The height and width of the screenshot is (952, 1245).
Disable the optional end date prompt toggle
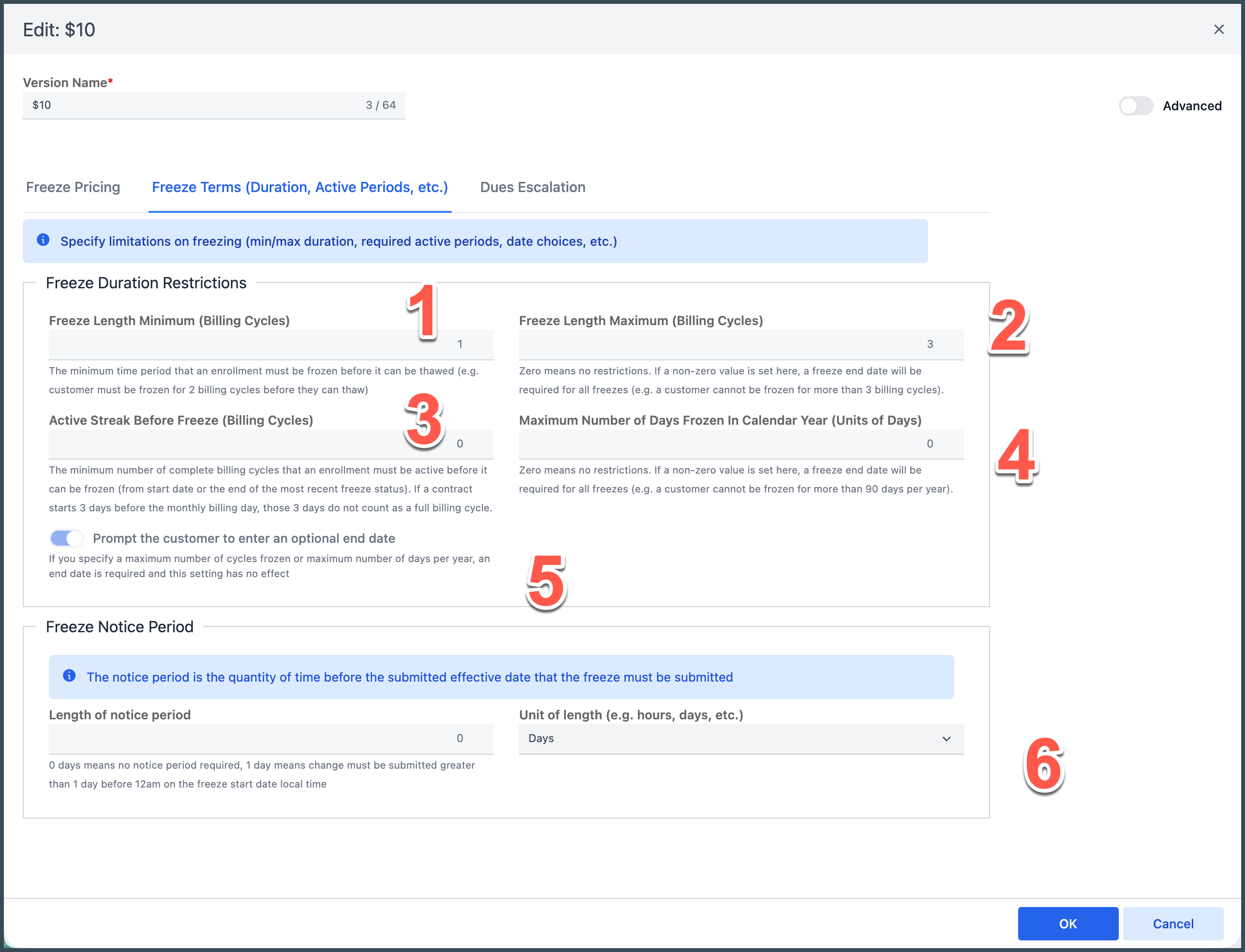coord(66,538)
